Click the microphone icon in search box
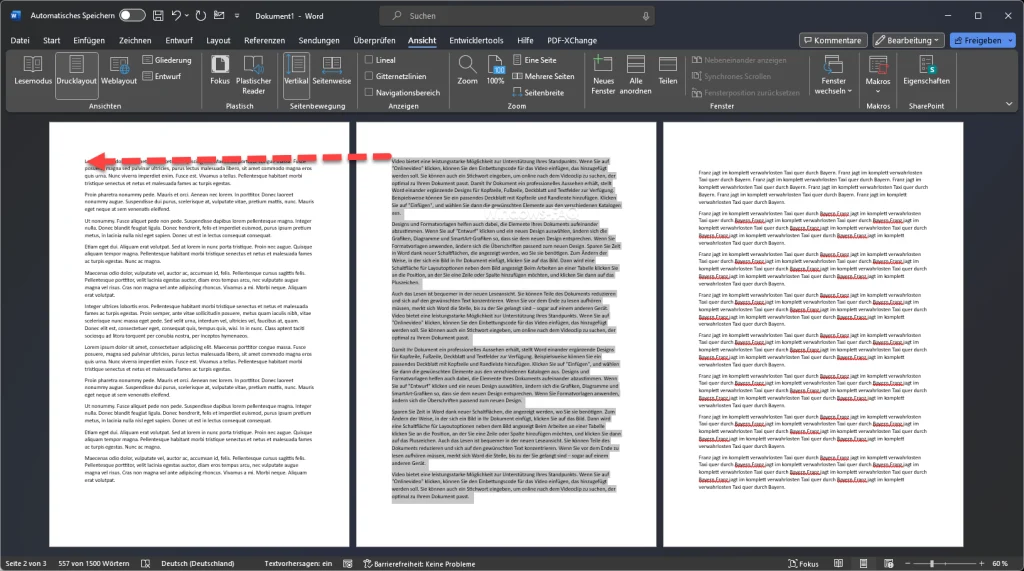The width and height of the screenshot is (1024, 571). [x=645, y=16]
